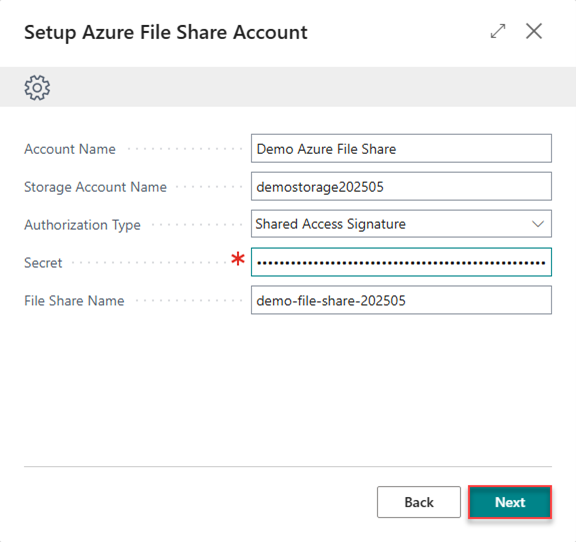The width and height of the screenshot is (576, 542).
Task: Click the Secret field label
Action: [x=43, y=263]
